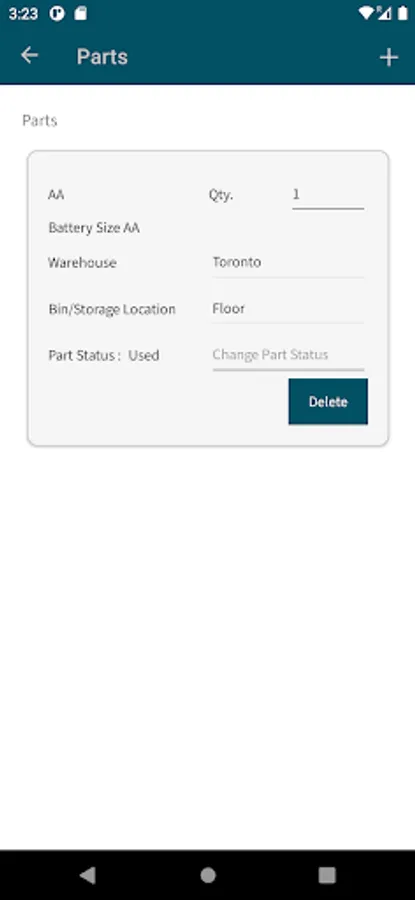Viewport: 415px width, 900px height.
Task: Tap the Part Status: Used label
Action: tap(104, 355)
